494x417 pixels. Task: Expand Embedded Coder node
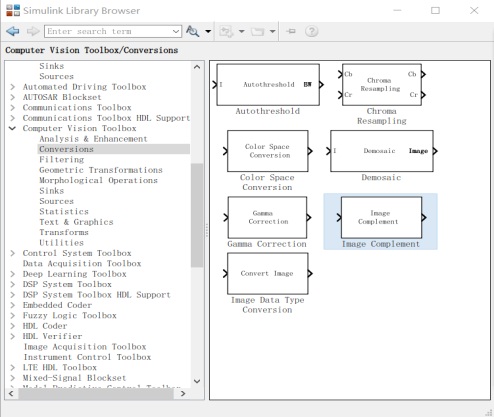point(13,305)
